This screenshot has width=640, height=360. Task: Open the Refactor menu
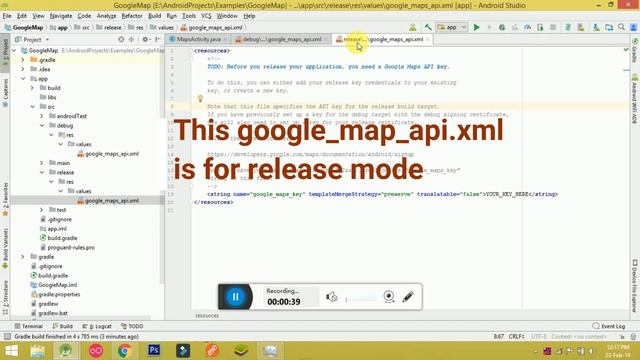(132, 16)
